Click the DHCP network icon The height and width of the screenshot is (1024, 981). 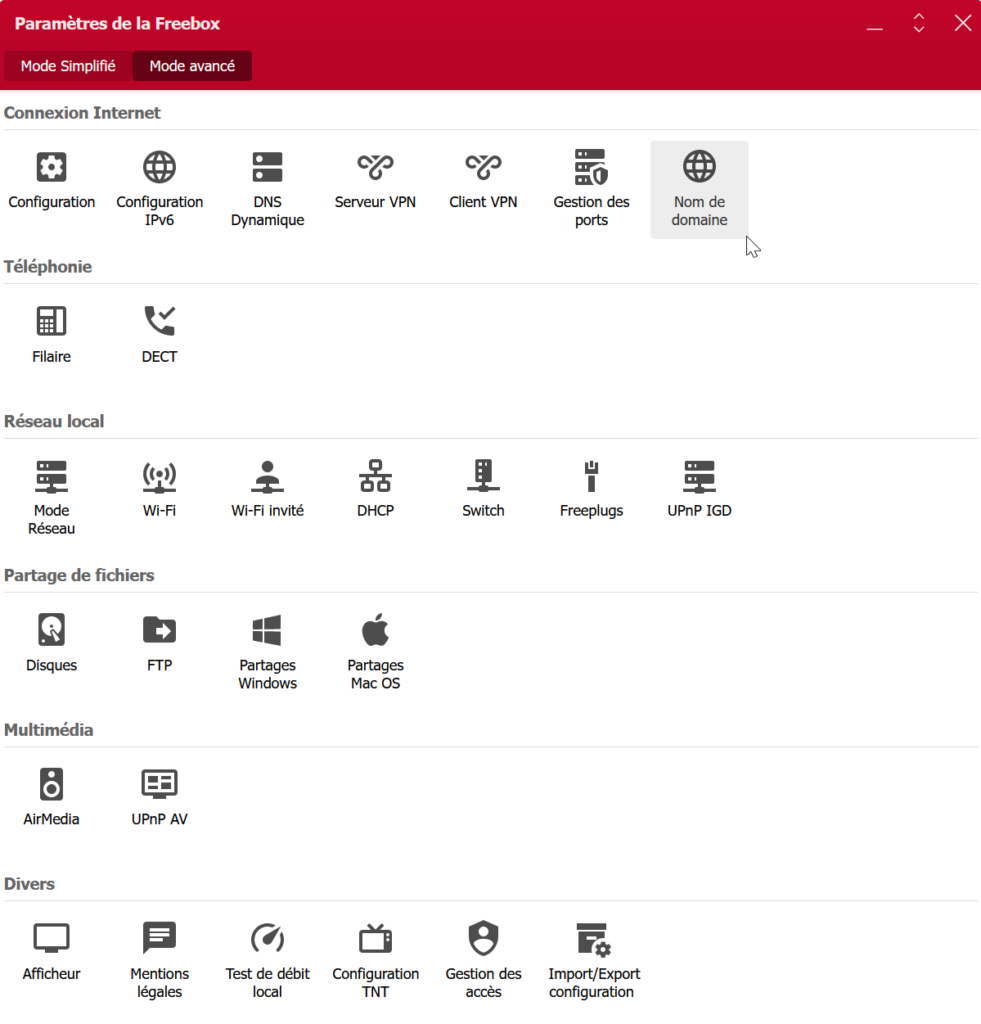coord(375,477)
